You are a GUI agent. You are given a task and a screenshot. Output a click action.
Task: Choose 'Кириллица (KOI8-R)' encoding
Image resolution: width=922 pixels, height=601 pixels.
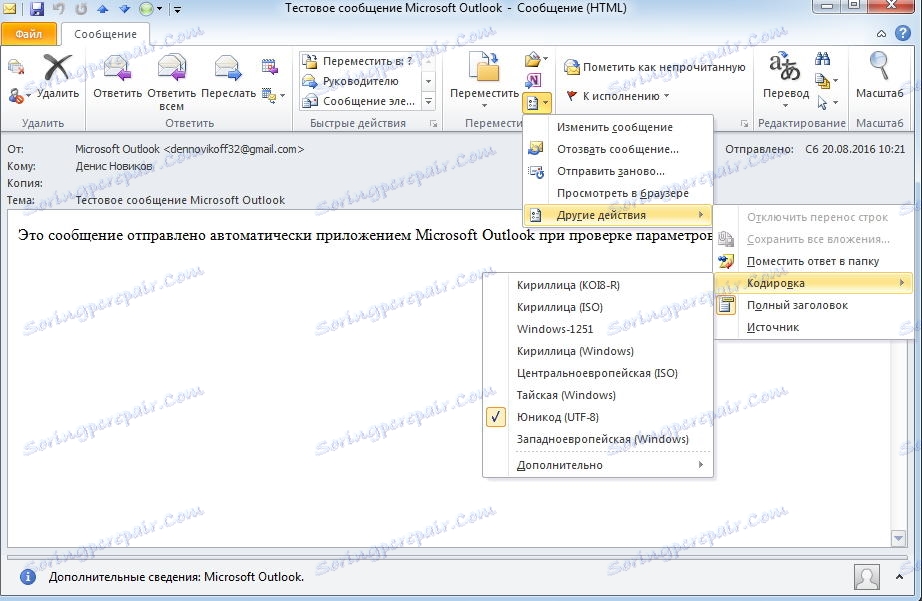tap(598, 285)
